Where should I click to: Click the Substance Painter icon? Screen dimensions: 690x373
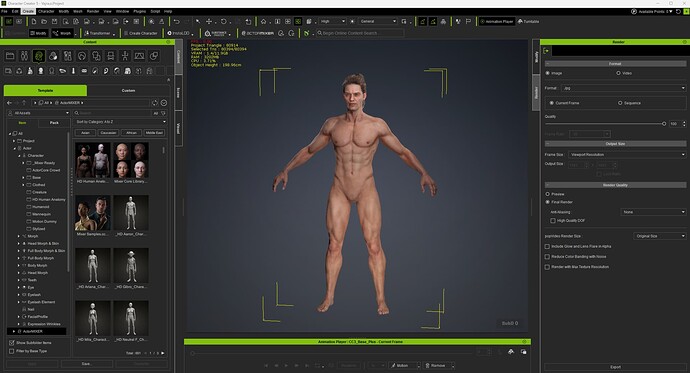[216, 33]
